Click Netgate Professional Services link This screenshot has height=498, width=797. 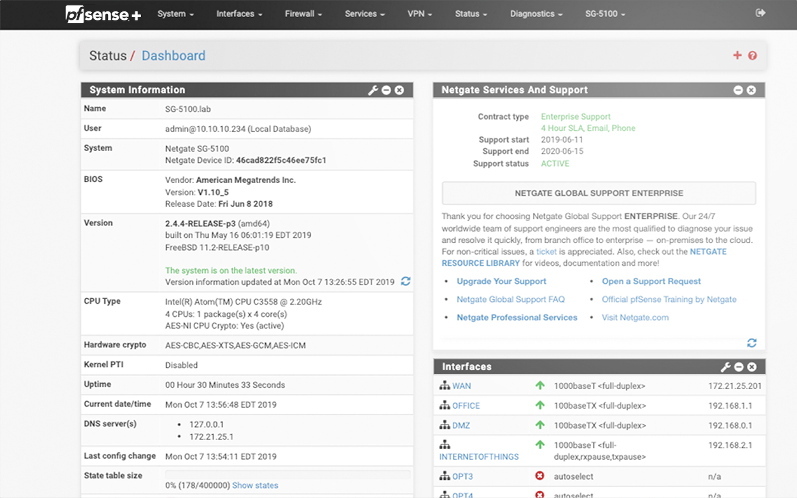click(x=517, y=317)
